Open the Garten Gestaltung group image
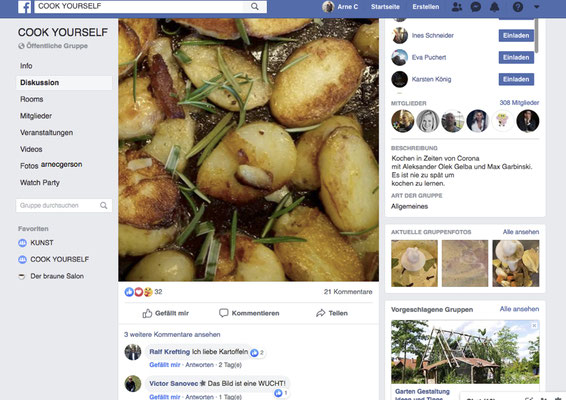This screenshot has height=400, width=566. 465,352
